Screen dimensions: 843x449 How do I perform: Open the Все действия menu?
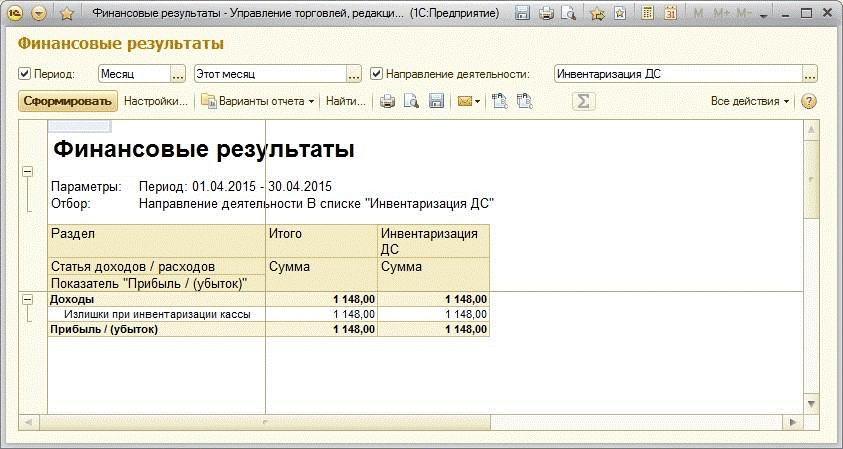pos(750,101)
